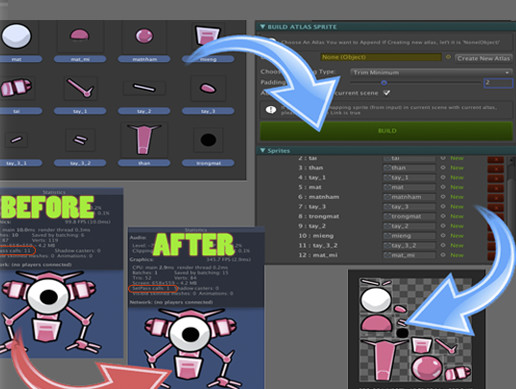Open object picker for the tay_3 sprite row

coord(443,206)
